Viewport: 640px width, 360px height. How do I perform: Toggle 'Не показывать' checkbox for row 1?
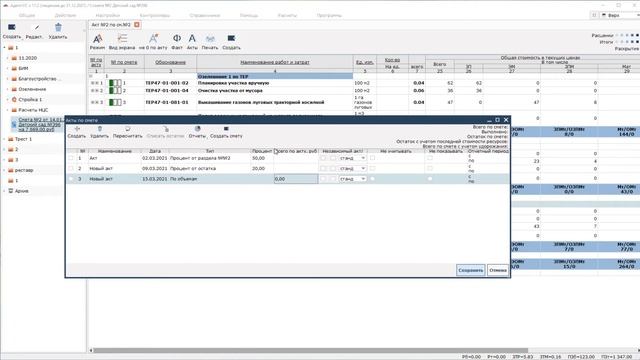coord(430,158)
